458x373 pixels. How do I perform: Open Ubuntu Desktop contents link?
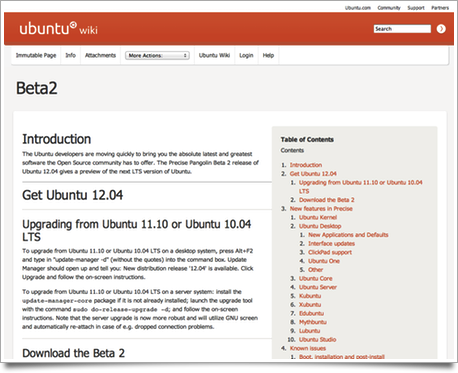pyautogui.click(x=320, y=226)
